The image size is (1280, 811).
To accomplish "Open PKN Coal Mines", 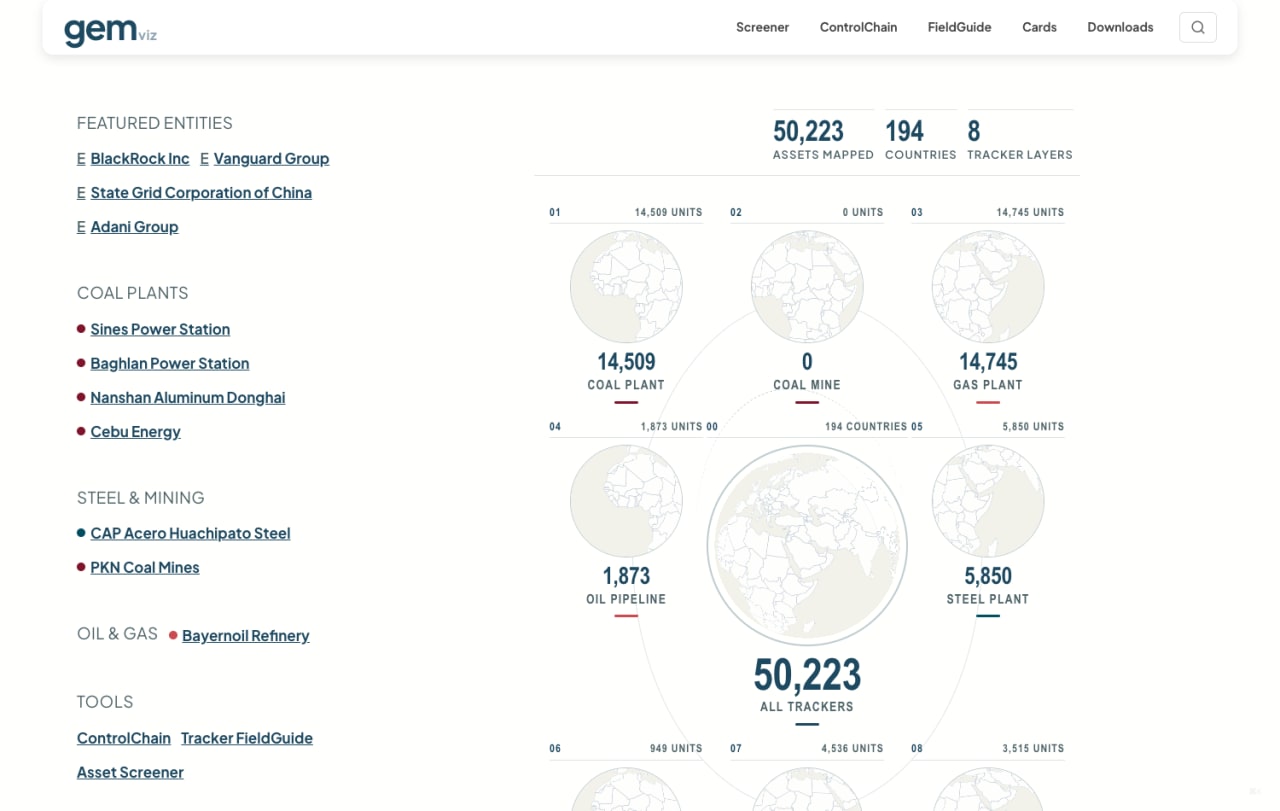I will 145,567.
